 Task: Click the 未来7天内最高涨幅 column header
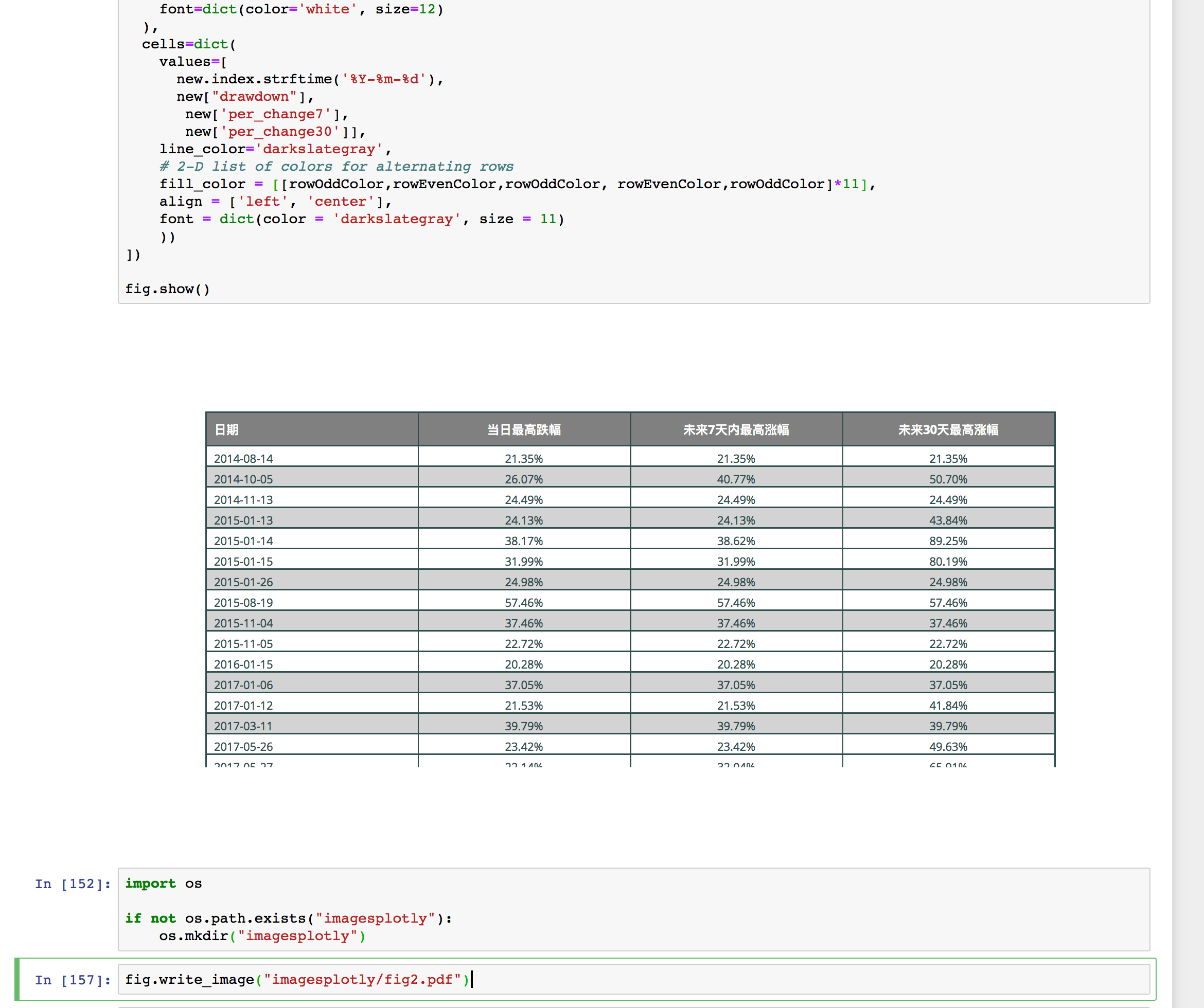(x=736, y=429)
